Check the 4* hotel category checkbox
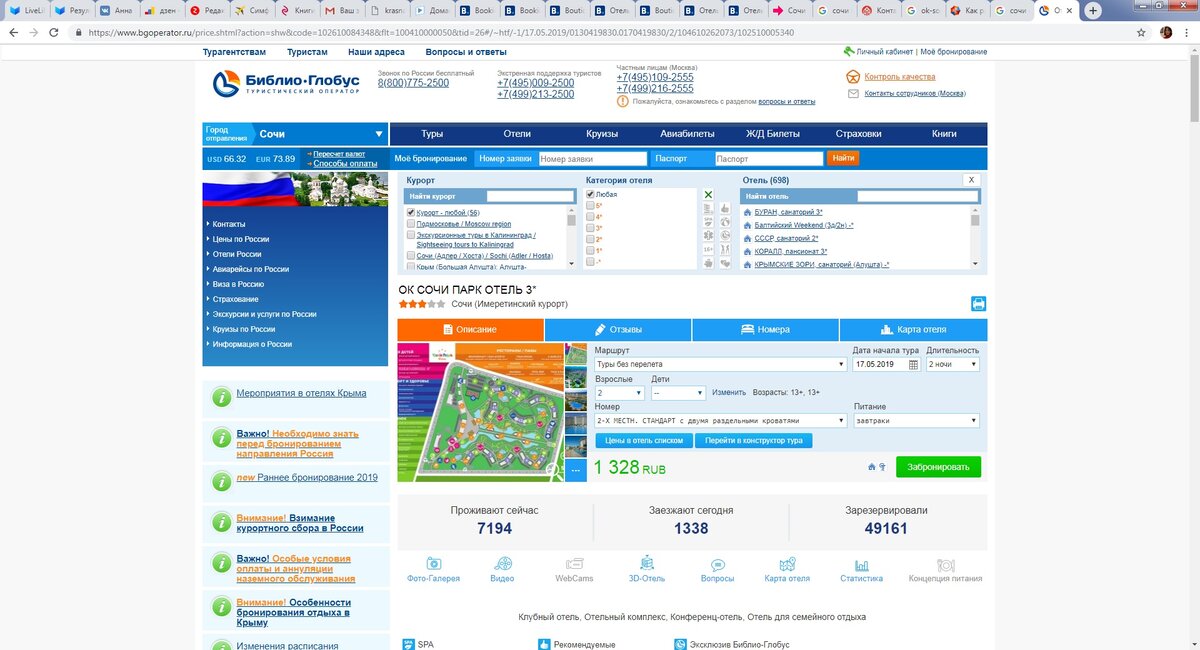The height and width of the screenshot is (650, 1200). tap(590, 217)
